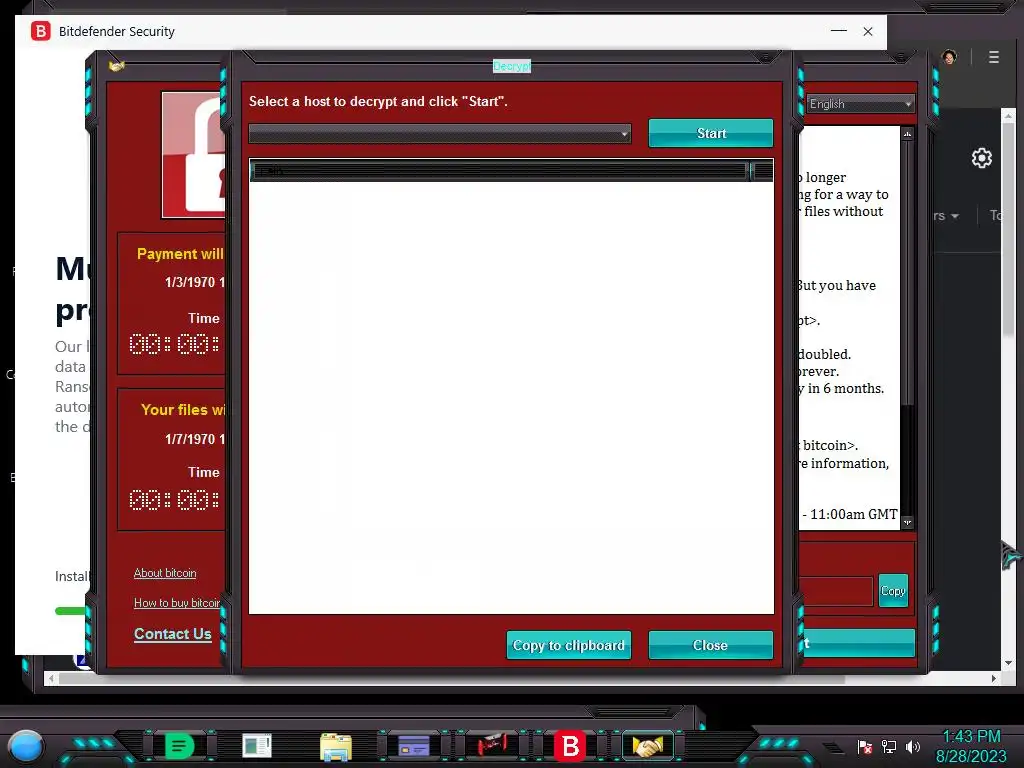Open the host selection dropdown
1024x768 pixels.
pos(440,134)
